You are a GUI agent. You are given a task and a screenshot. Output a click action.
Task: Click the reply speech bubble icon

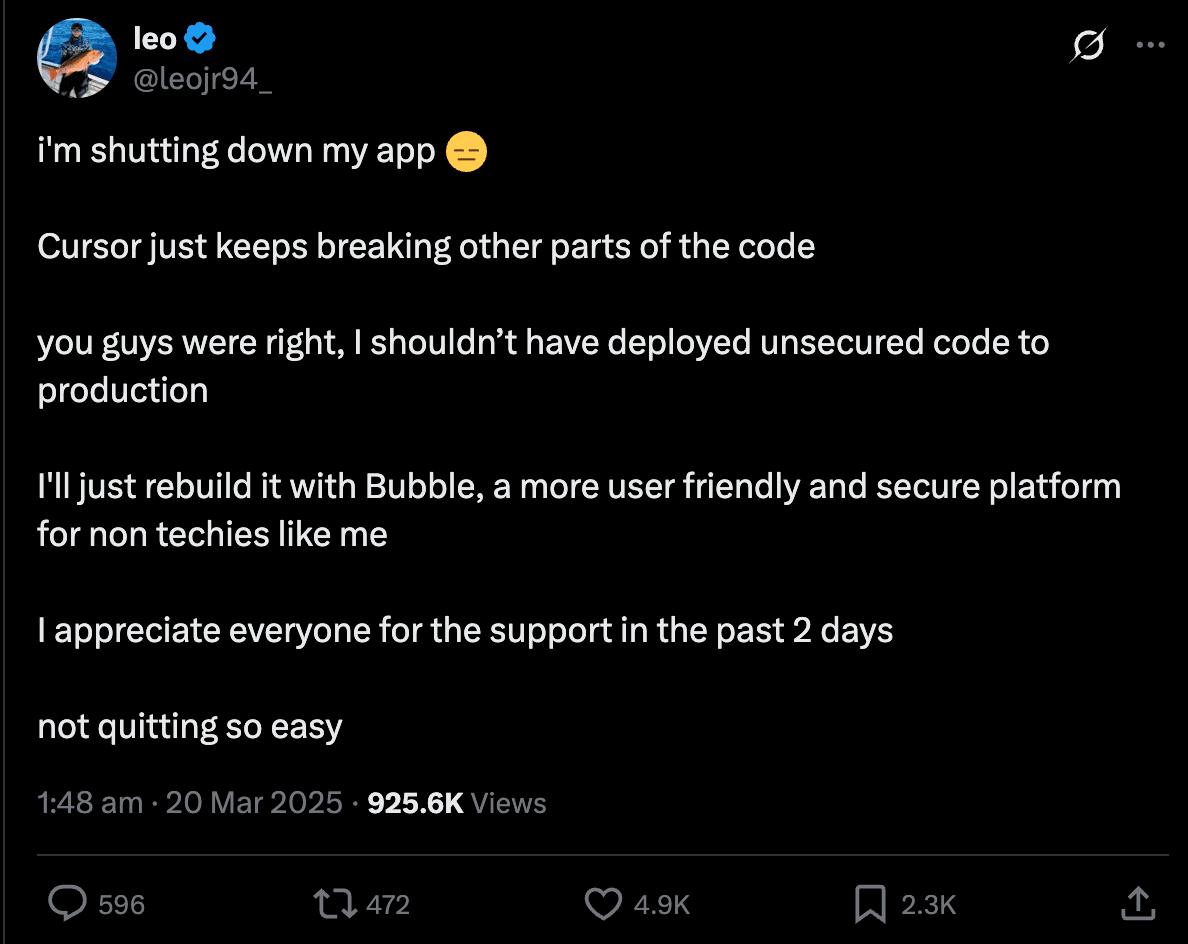pyautogui.click(x=68, y=904)
